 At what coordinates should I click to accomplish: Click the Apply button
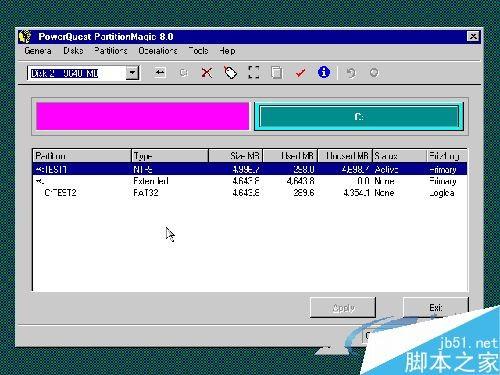point(343,308)
